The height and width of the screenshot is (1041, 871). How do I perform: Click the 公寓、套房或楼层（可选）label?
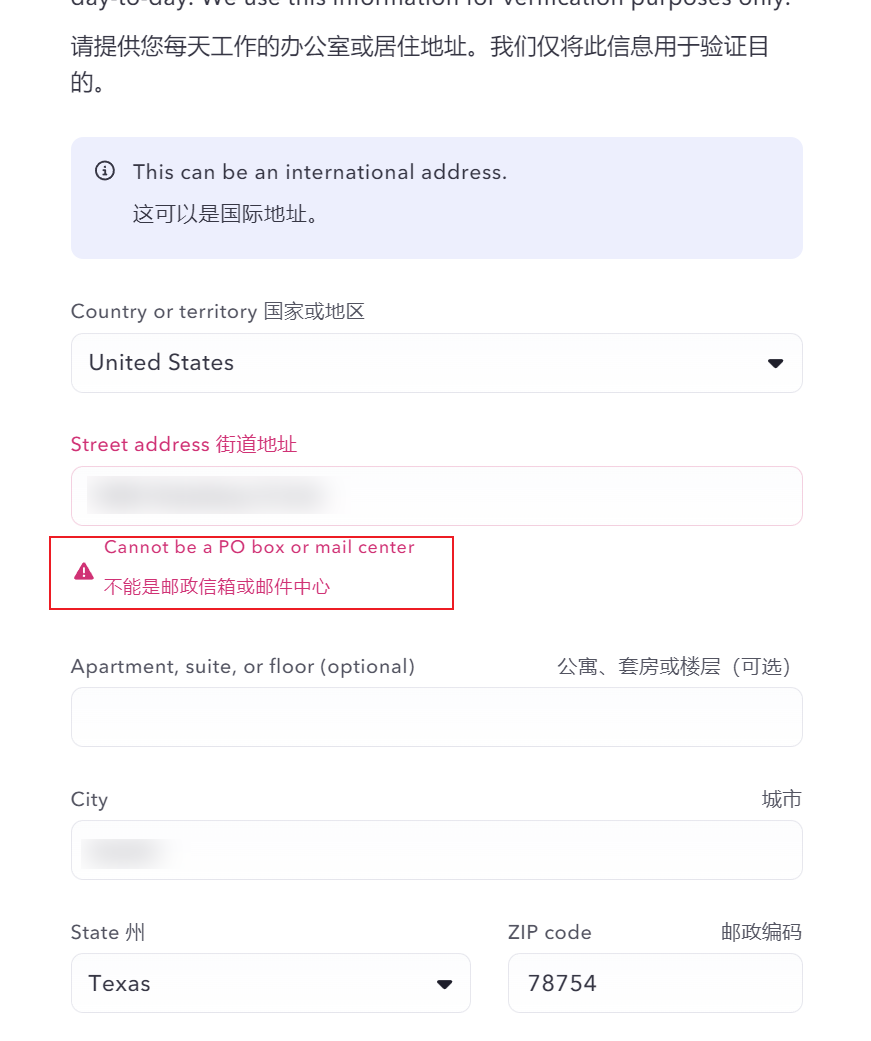674,667
